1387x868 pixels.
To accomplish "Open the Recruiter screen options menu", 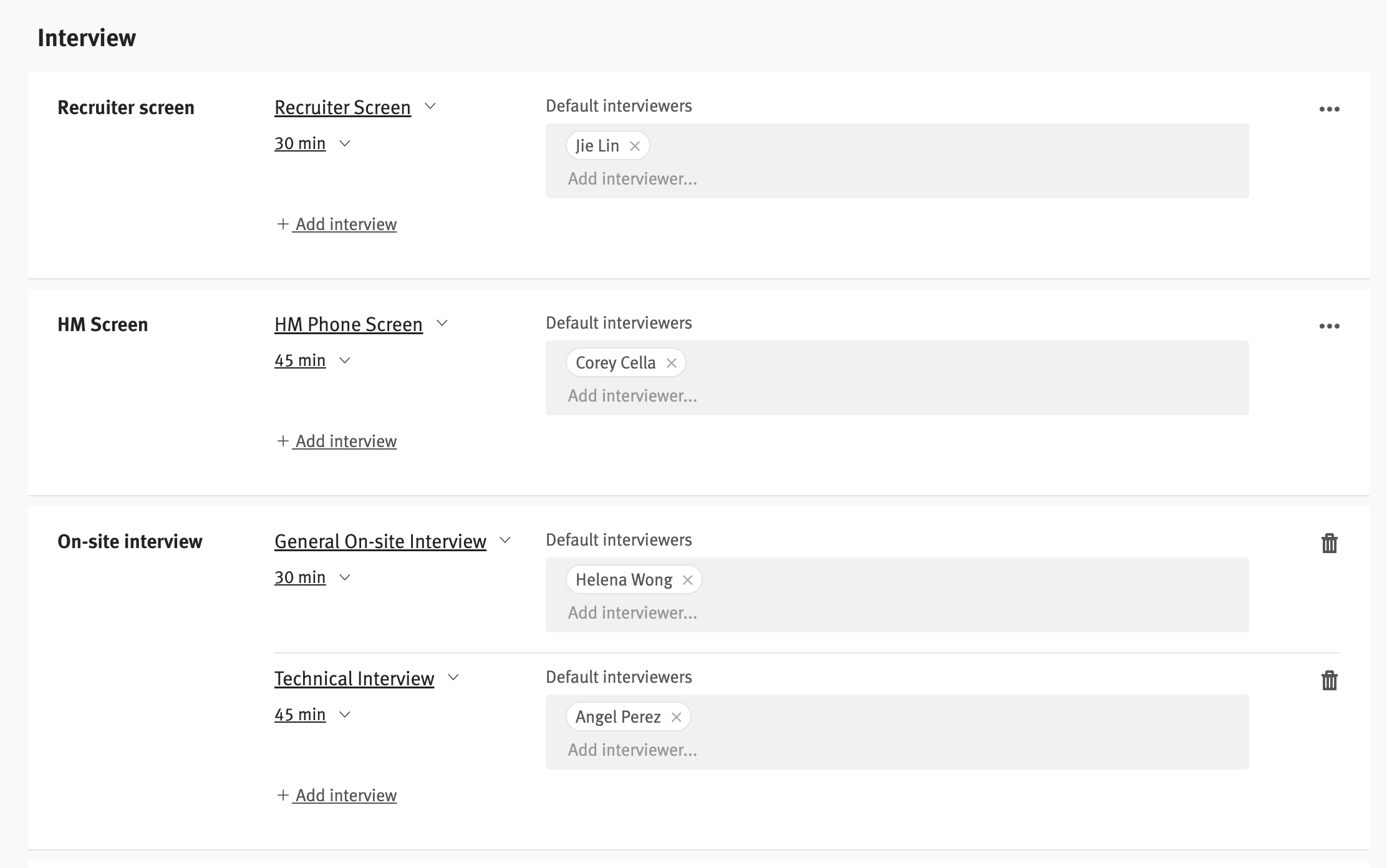I will tap(1330, 109).
